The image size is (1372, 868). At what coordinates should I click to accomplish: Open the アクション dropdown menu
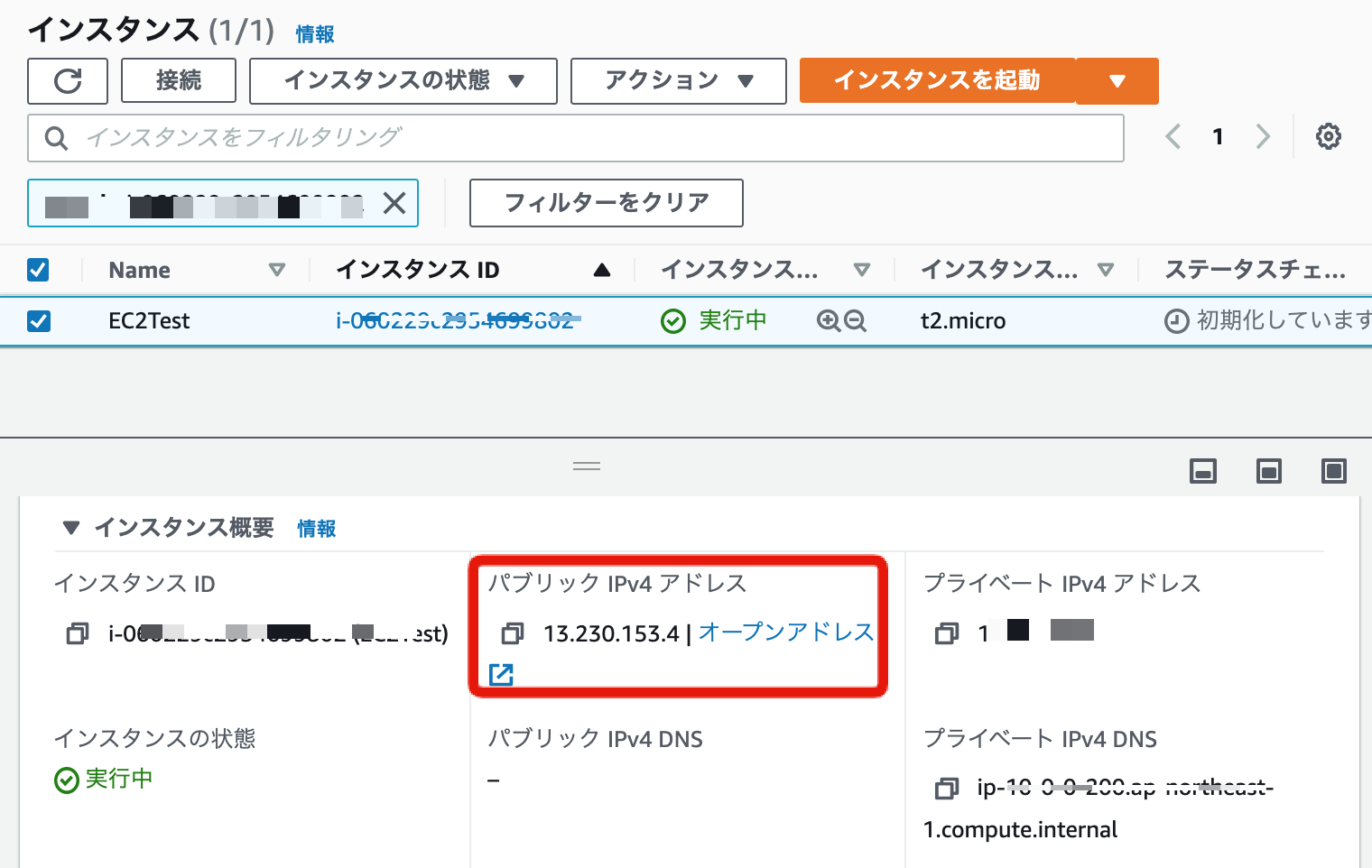coord(679,81)
